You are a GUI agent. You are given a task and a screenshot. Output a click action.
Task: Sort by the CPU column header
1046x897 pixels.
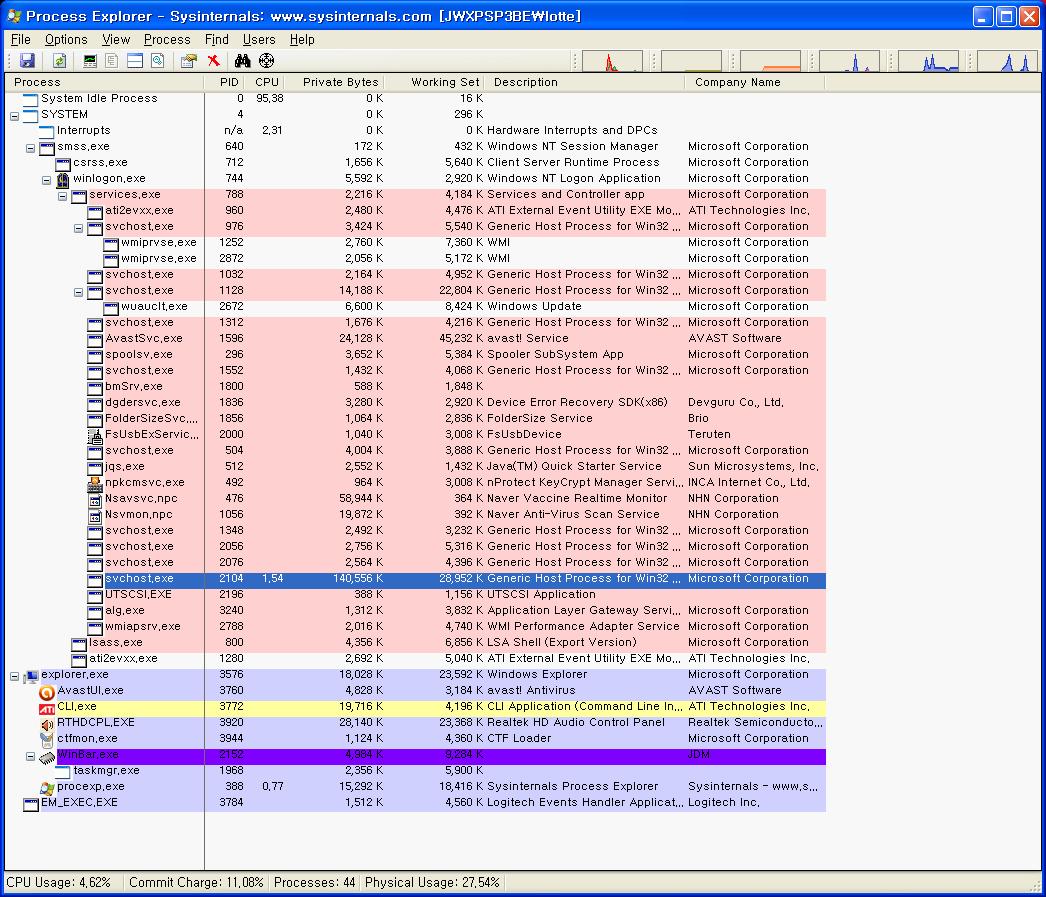(x=265, y=82)
